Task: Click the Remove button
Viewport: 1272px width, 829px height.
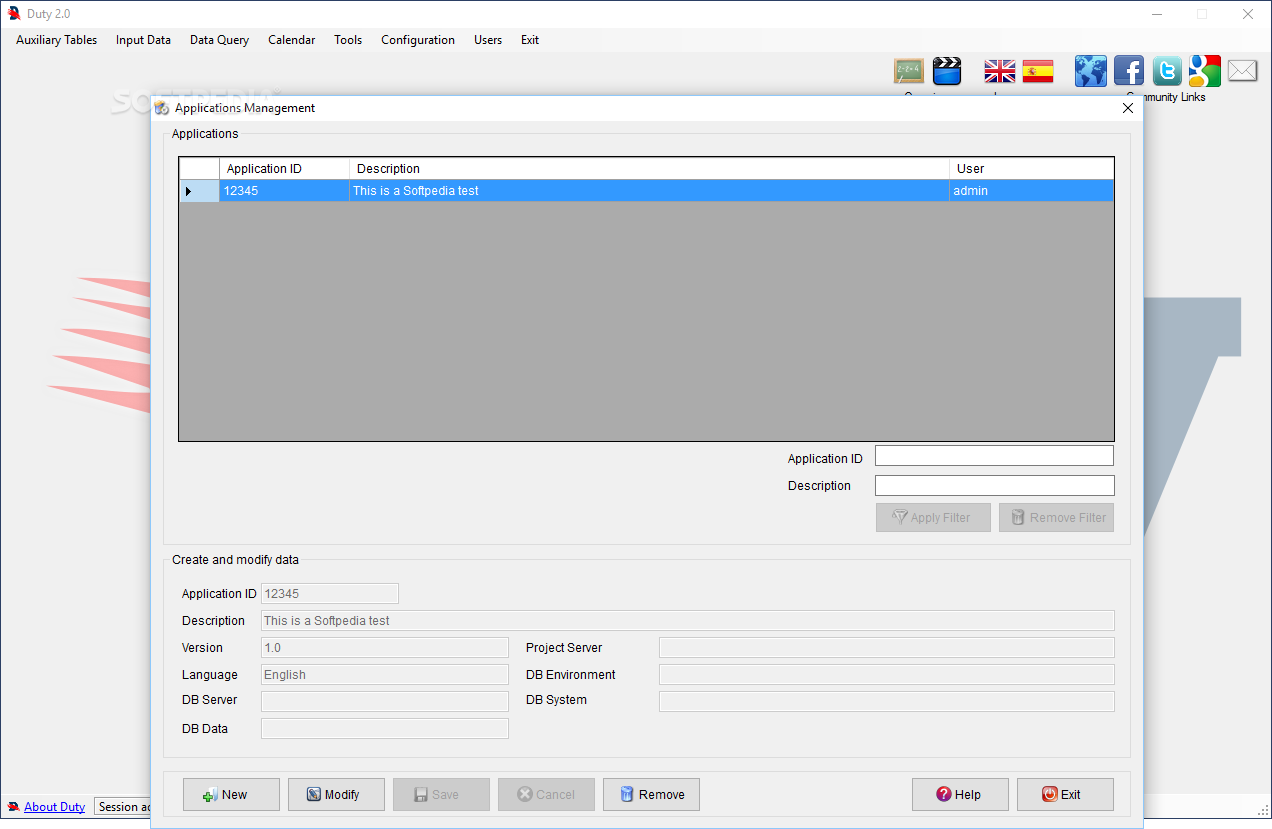Action: point(651,794)
